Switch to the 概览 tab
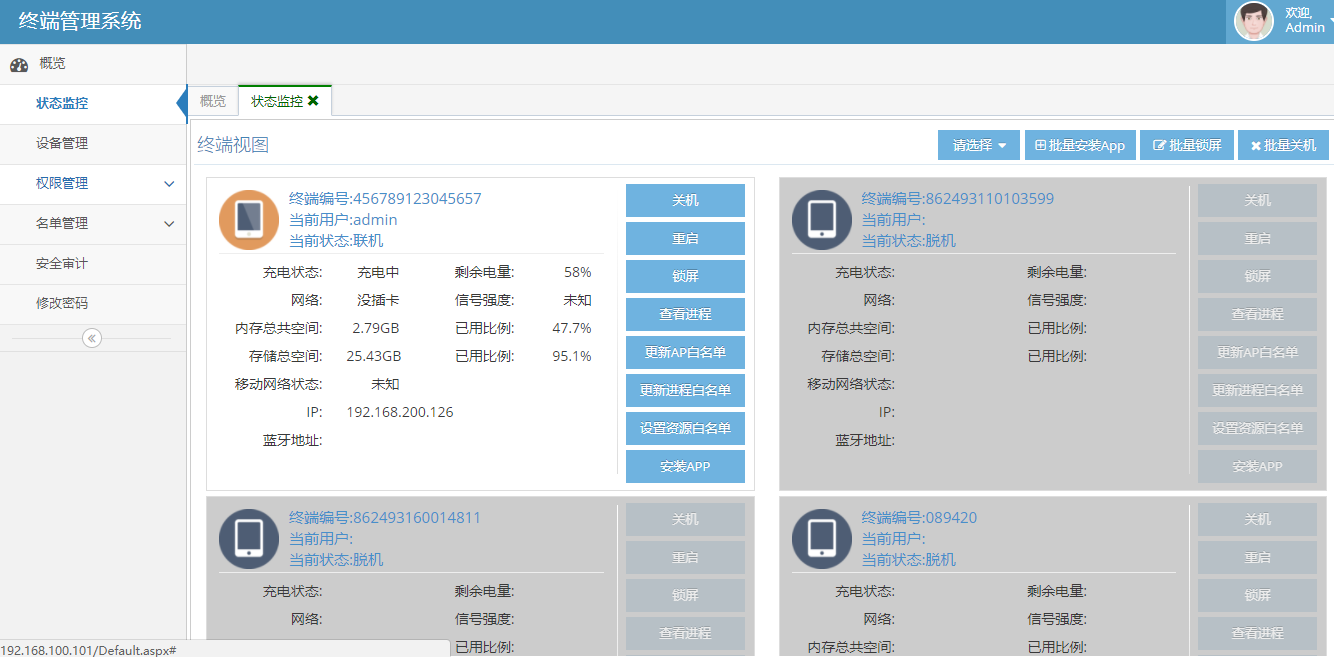This screenshot has width=1334, height=657. coord(213,101)
